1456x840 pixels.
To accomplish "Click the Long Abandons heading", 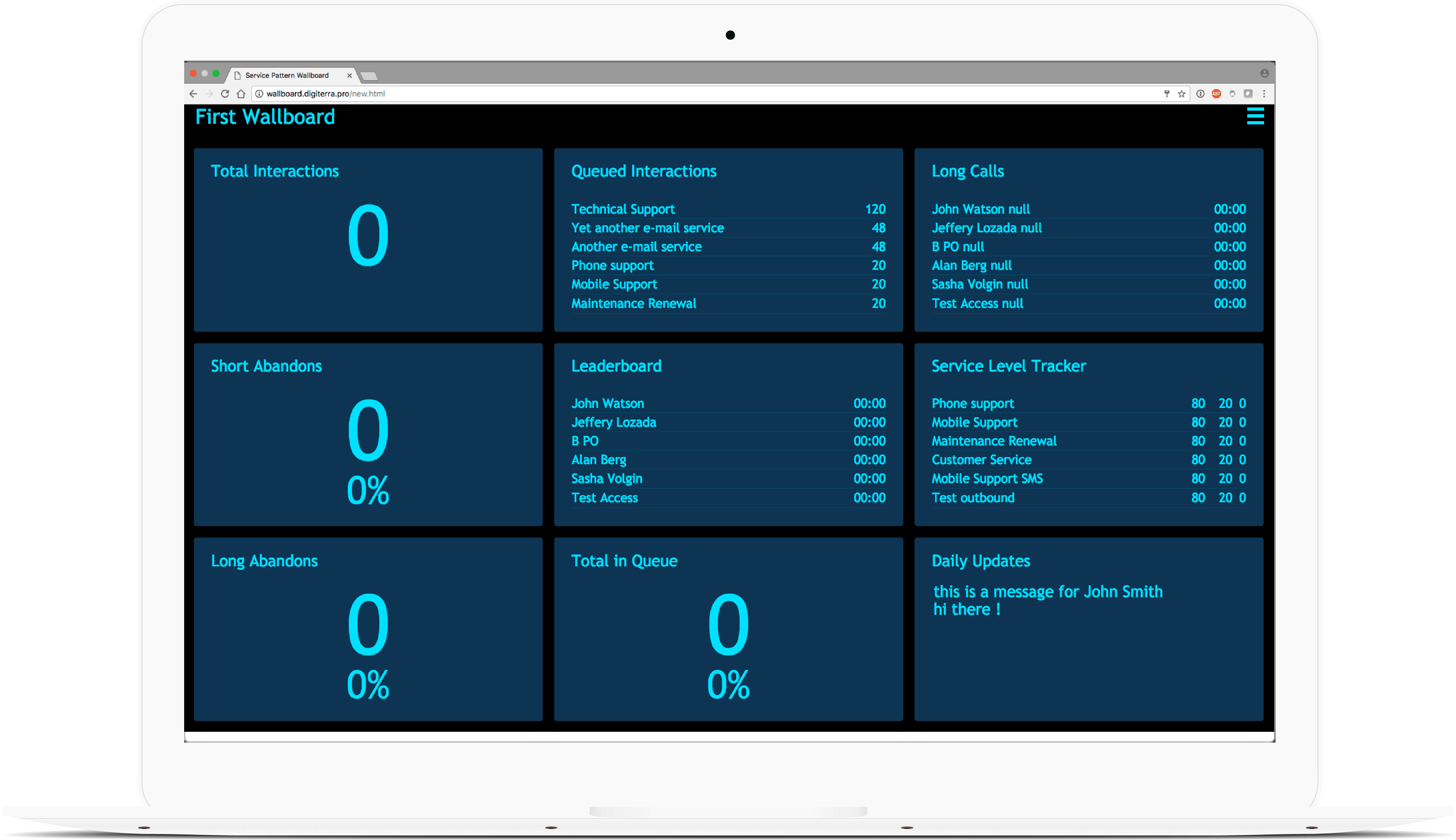I will pos(264,561).
